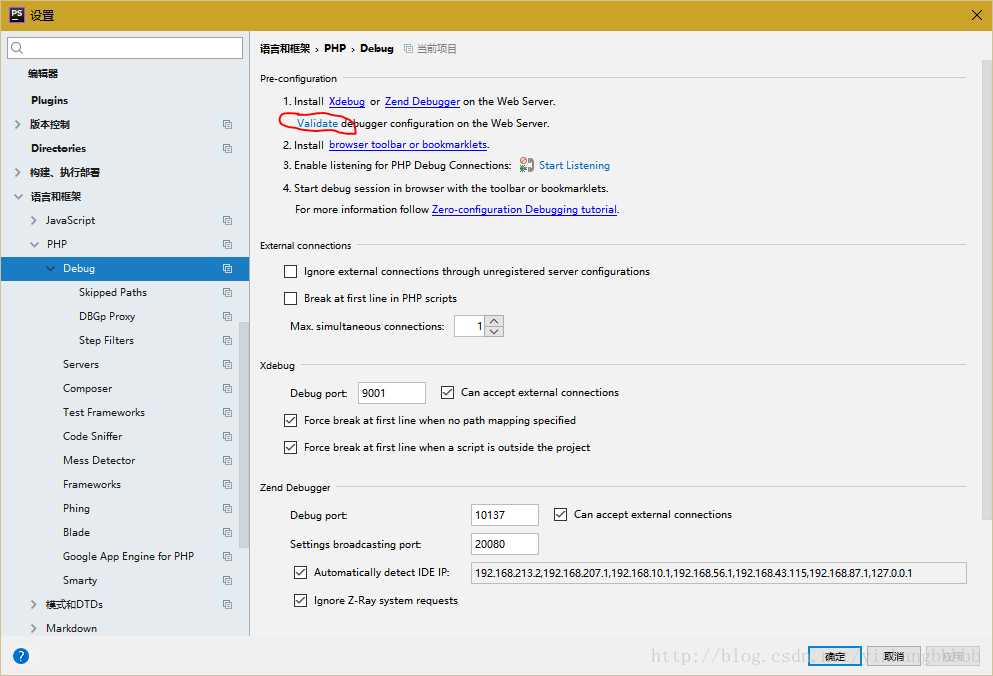Expand the JavaScript tree node

click(34, 220)
